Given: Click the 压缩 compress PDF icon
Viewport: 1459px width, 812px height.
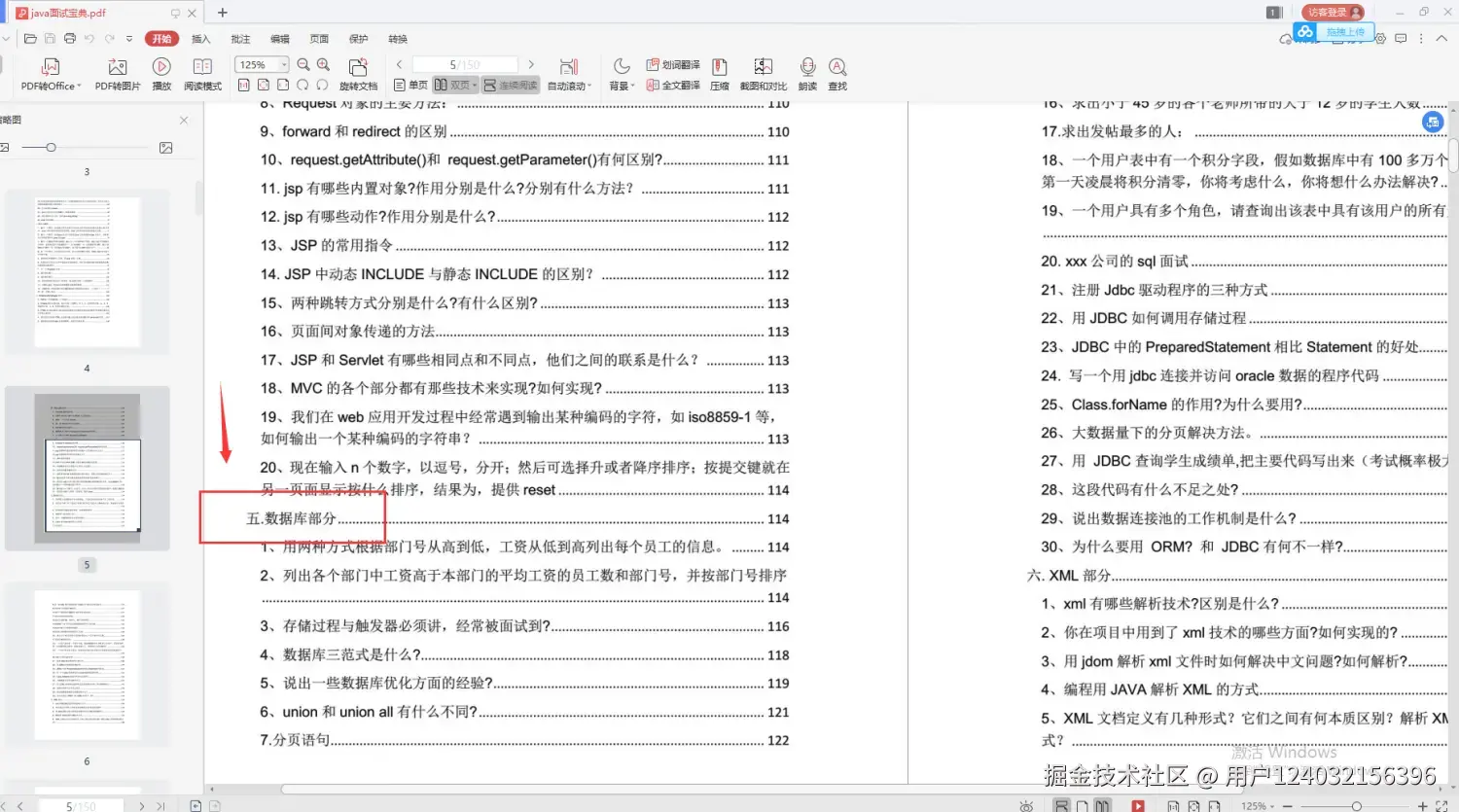Looking at the screenshot, I should (720, 74).
